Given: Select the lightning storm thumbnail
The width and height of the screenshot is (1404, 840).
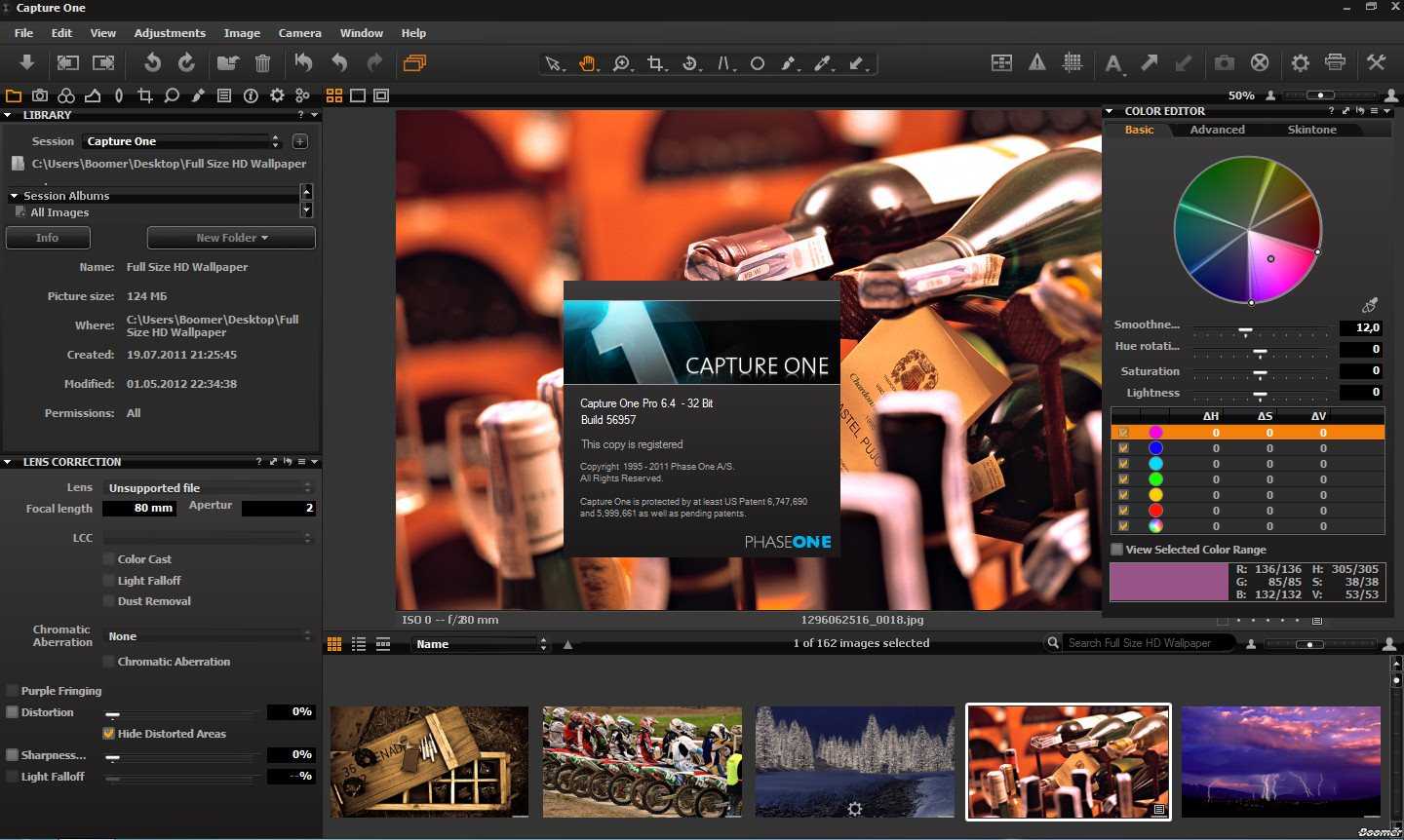Looking at the screenshot, I should (x=1280, y=762).
